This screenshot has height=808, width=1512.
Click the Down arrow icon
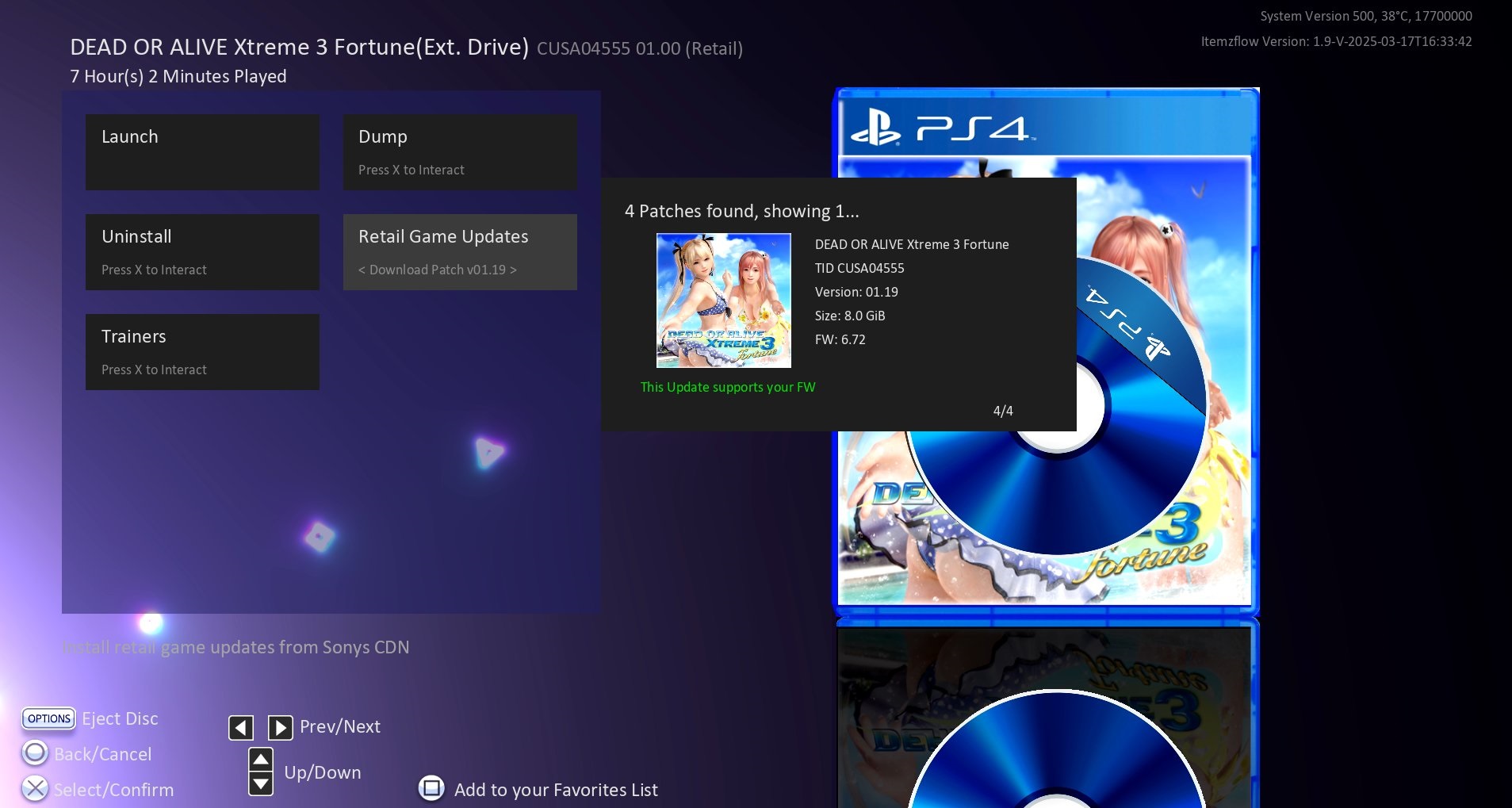[x=261, y=784]
